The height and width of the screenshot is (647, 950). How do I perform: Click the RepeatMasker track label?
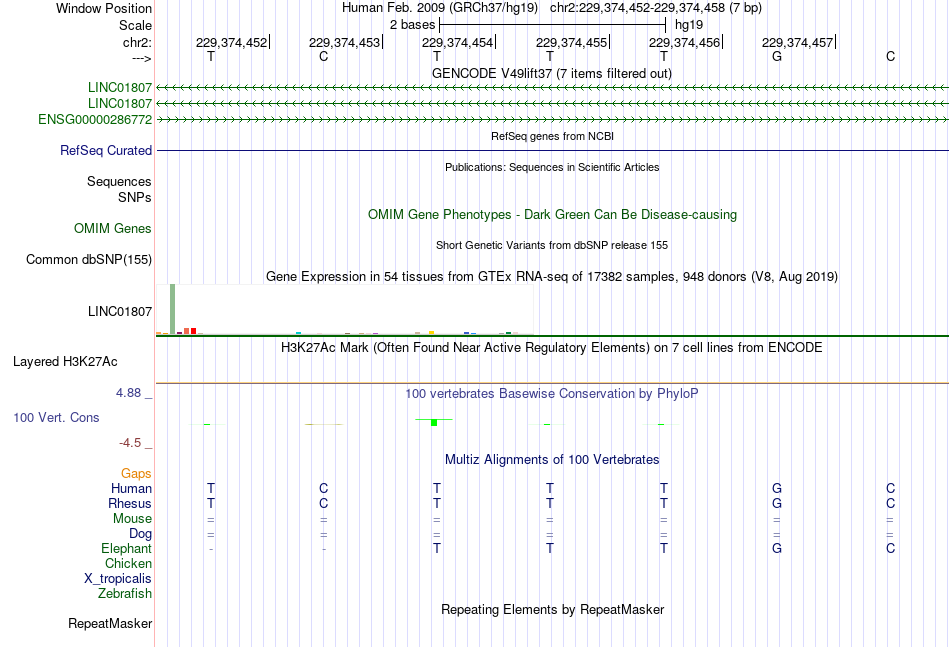click(x=110, y=623)
